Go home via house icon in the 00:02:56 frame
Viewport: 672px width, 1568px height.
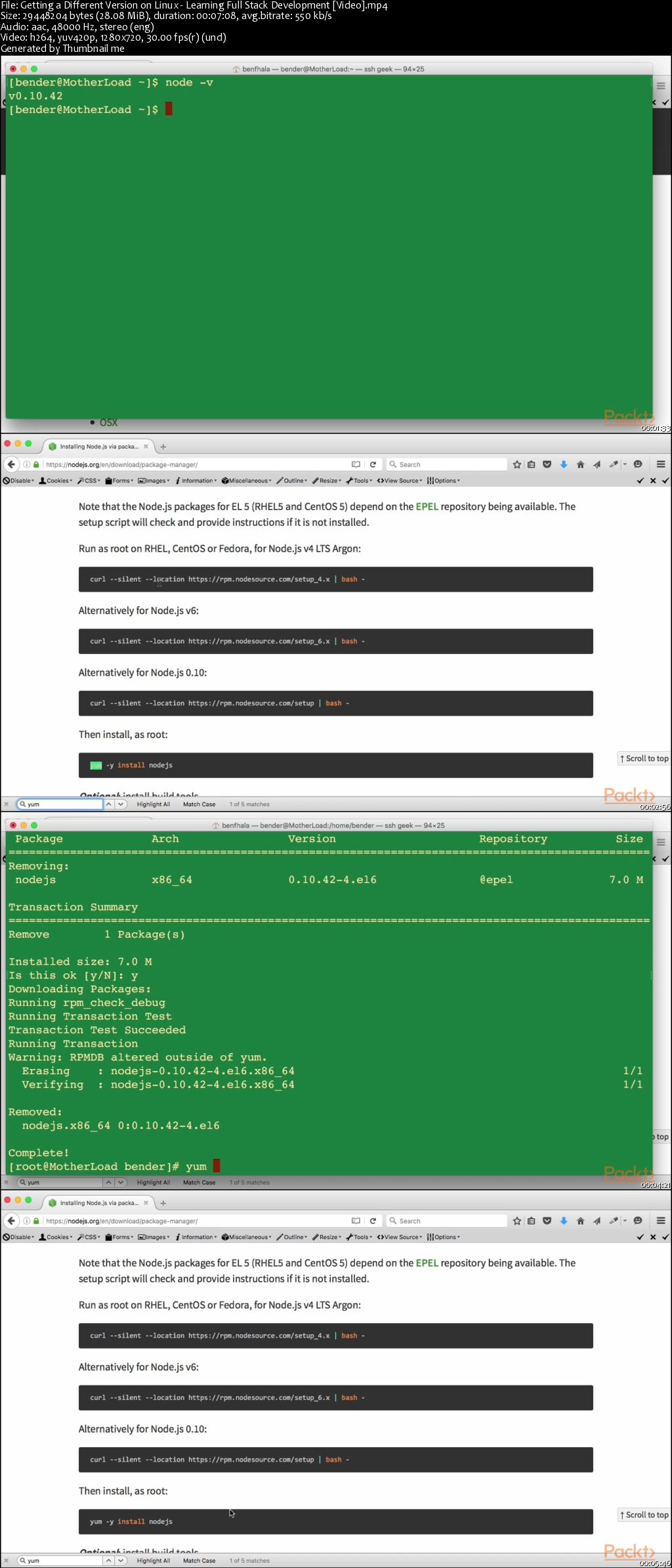click(x=580, y=464)
